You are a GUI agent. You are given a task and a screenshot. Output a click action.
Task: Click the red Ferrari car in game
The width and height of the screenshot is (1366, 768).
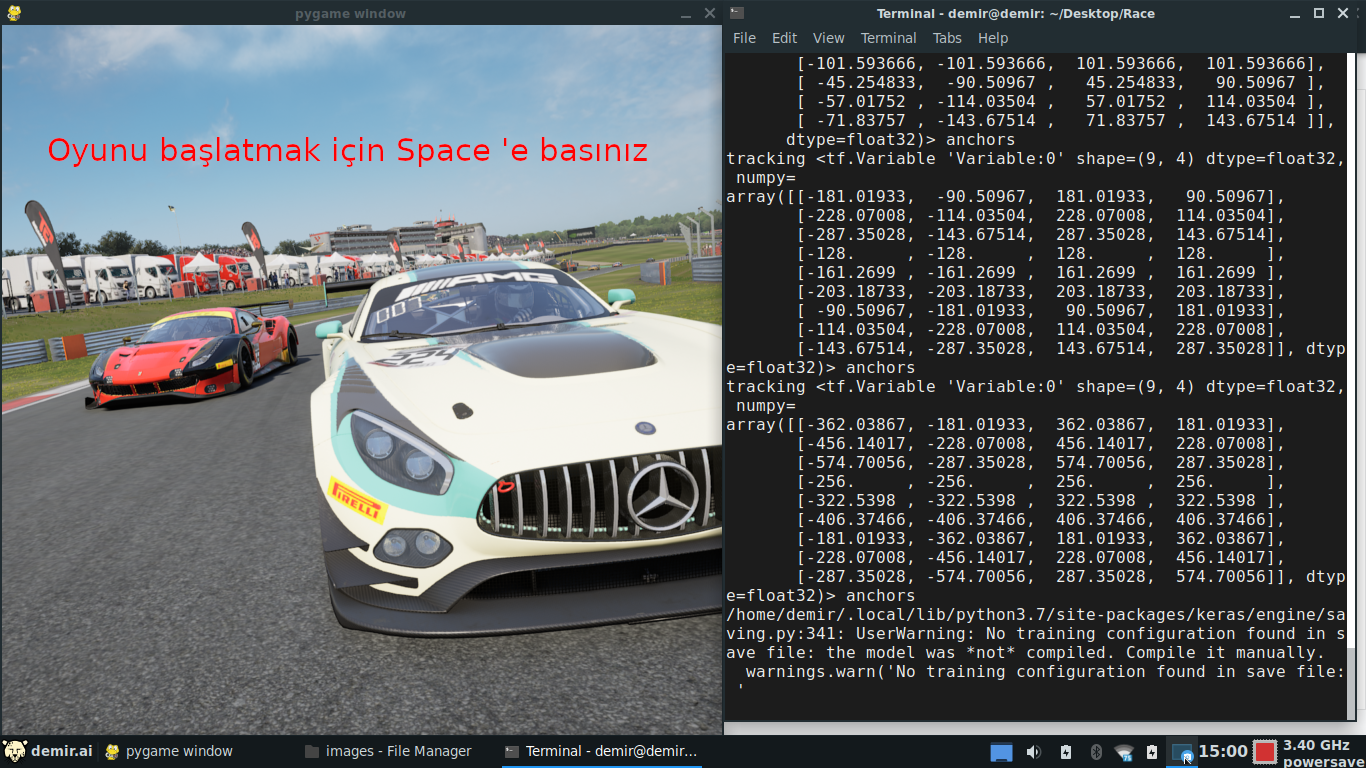192,357
